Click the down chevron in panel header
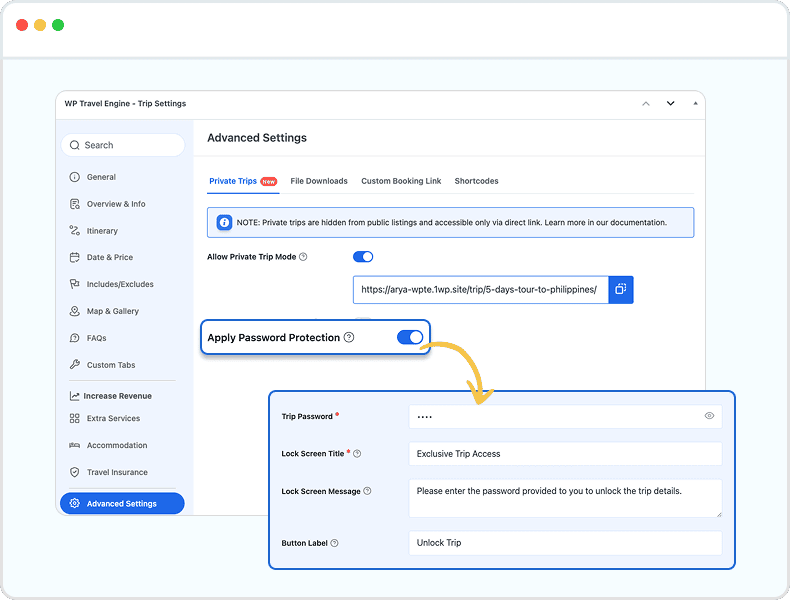 [670, 104]
